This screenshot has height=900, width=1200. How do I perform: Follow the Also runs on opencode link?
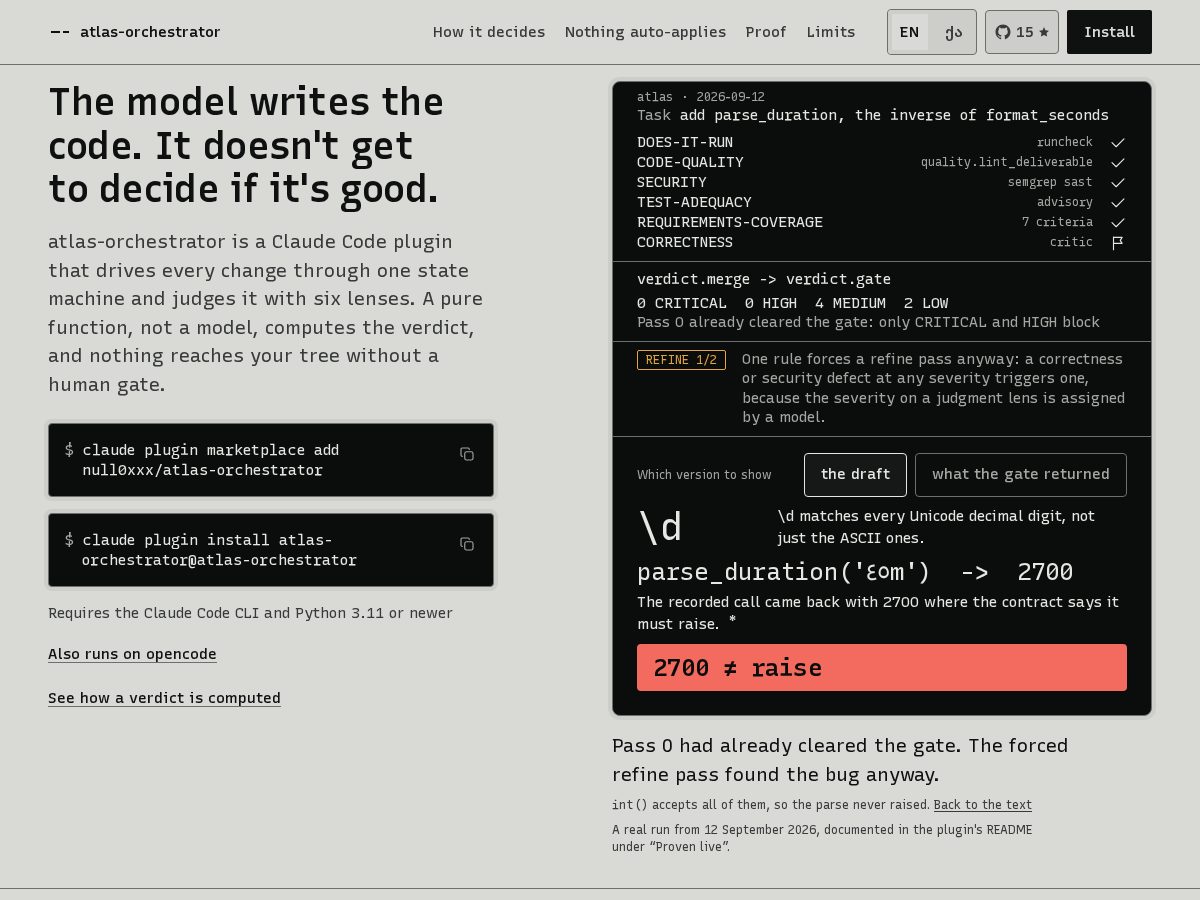click(132, 654)
